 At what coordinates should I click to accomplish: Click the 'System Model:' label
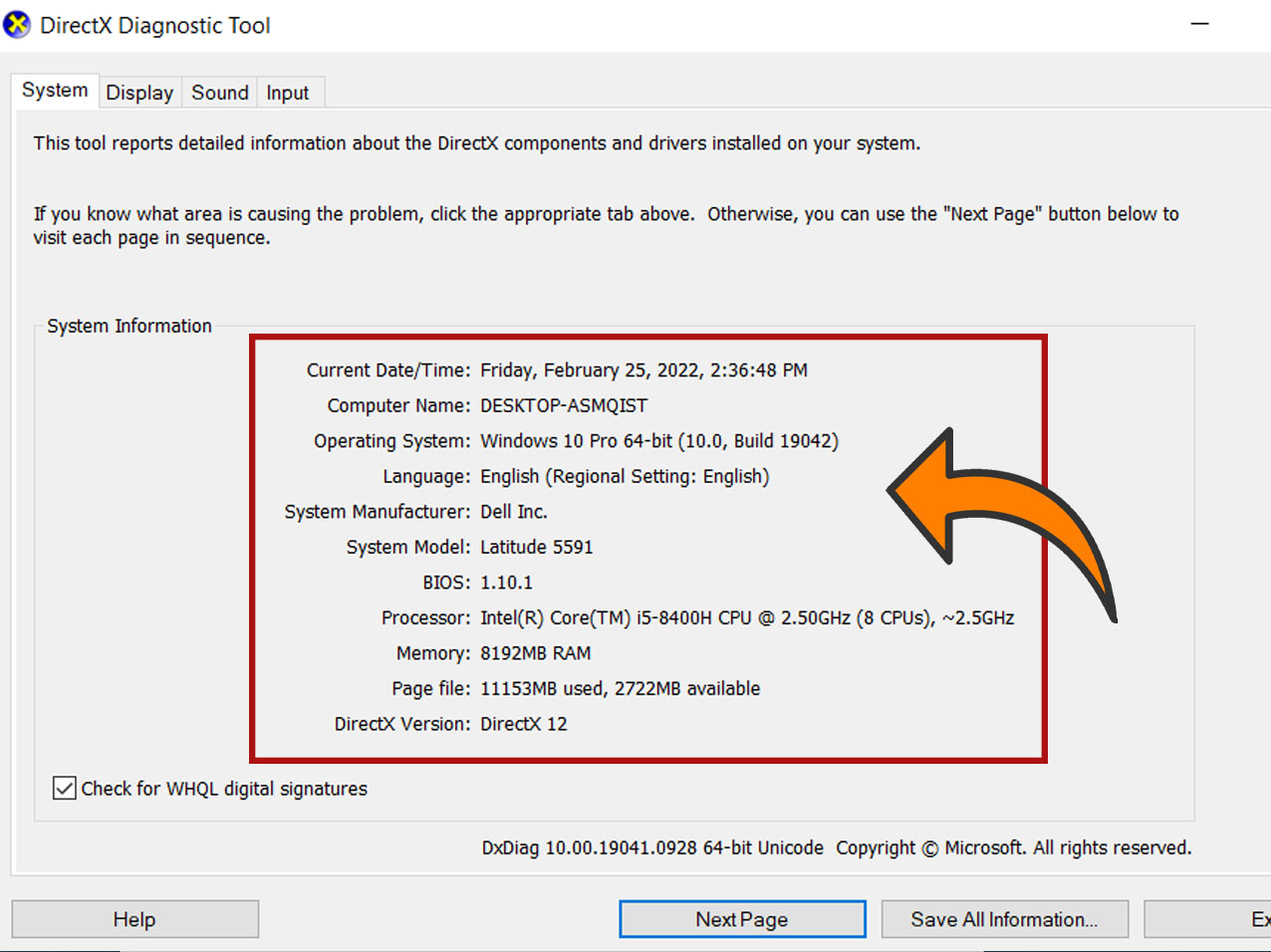coord(408,548)
